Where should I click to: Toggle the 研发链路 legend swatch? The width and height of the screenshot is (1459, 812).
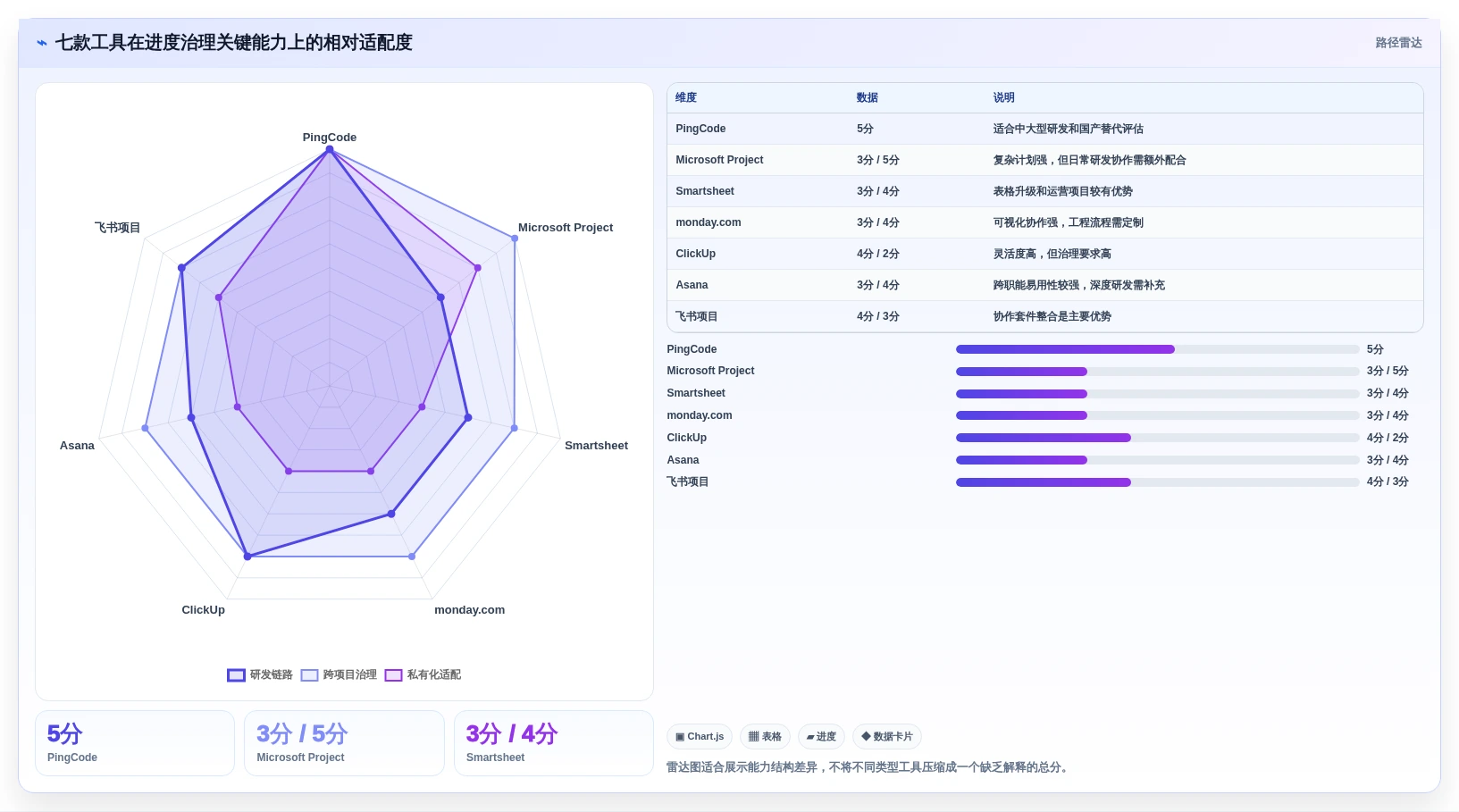click(236, 675)
